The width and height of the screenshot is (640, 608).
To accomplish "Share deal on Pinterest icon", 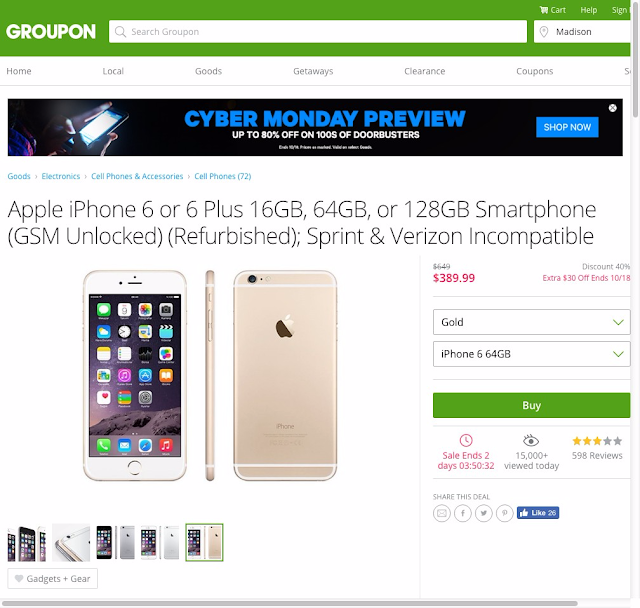I will tap(504, 513).
